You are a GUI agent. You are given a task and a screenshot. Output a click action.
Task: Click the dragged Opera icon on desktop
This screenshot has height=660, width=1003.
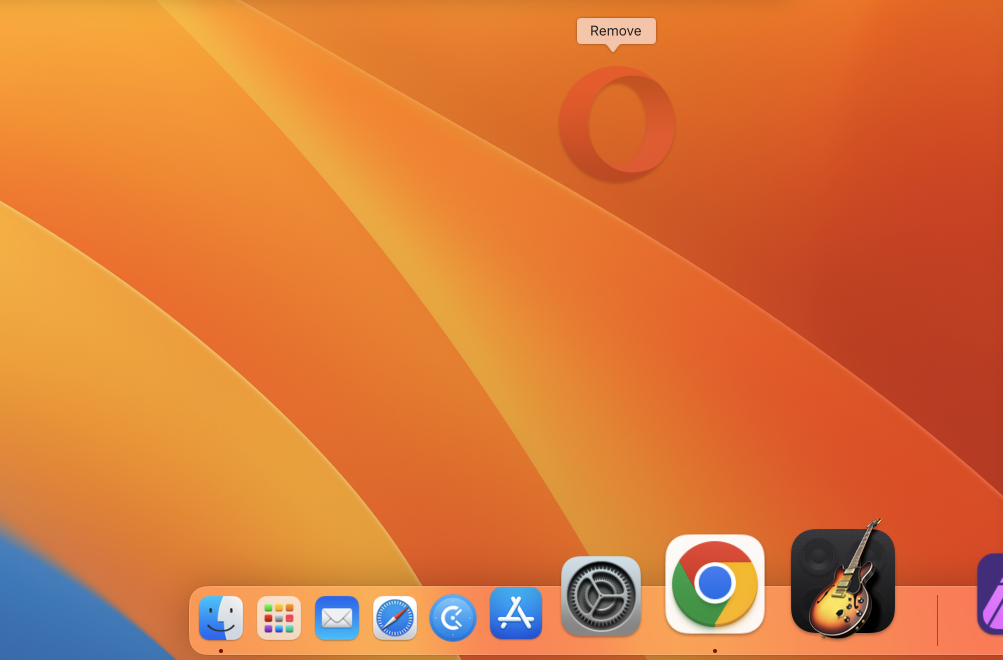click(x=617, y=124)
